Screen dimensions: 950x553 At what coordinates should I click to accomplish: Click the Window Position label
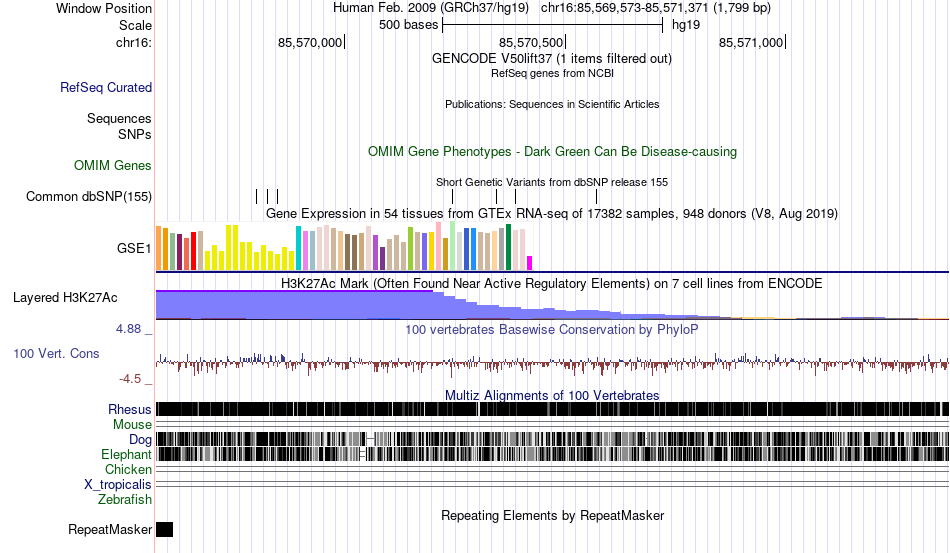(x=104, y=8)
